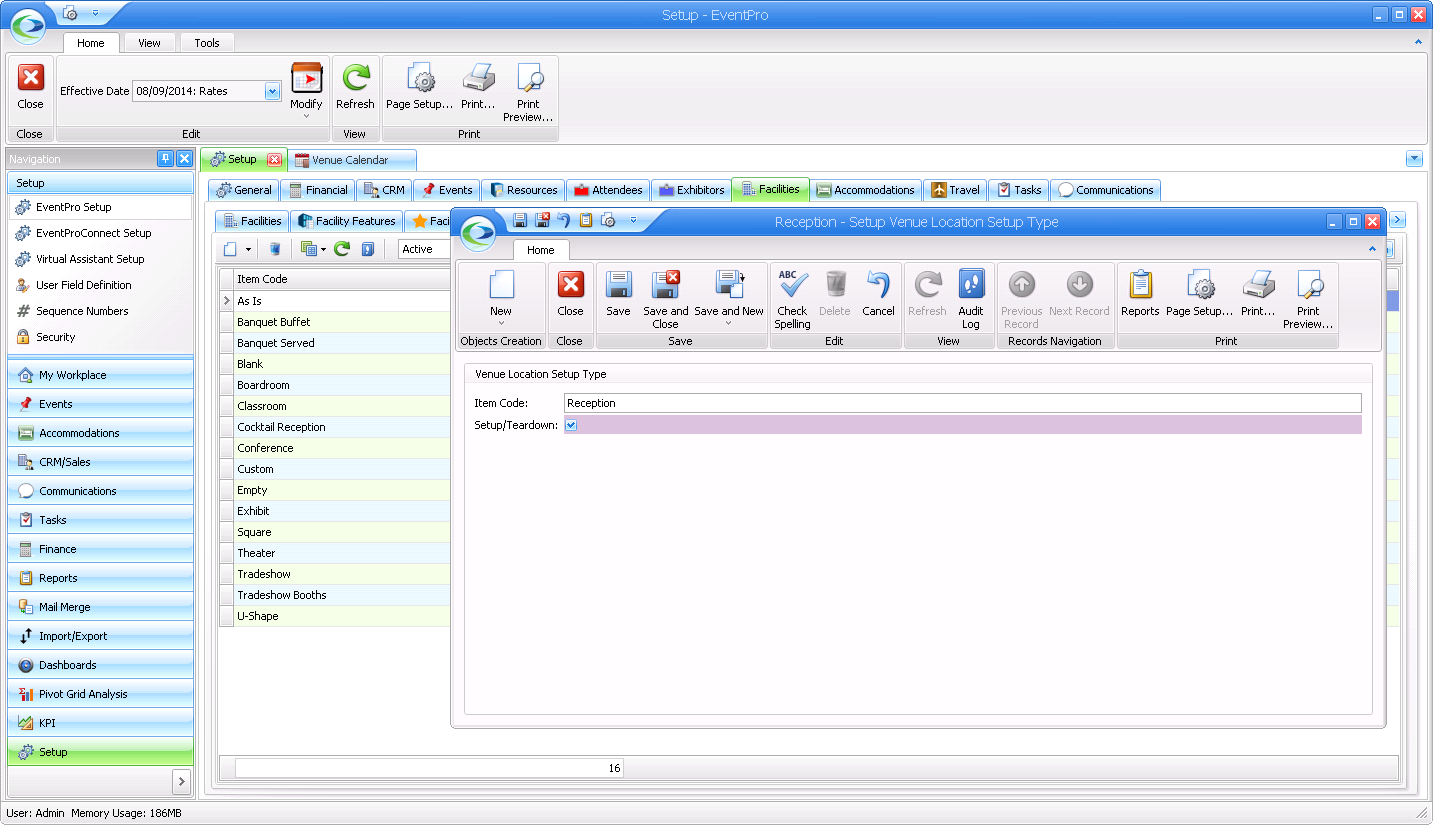Open the Dashboards navigation group
This screenshot has width=1433, height=825.
100,665
